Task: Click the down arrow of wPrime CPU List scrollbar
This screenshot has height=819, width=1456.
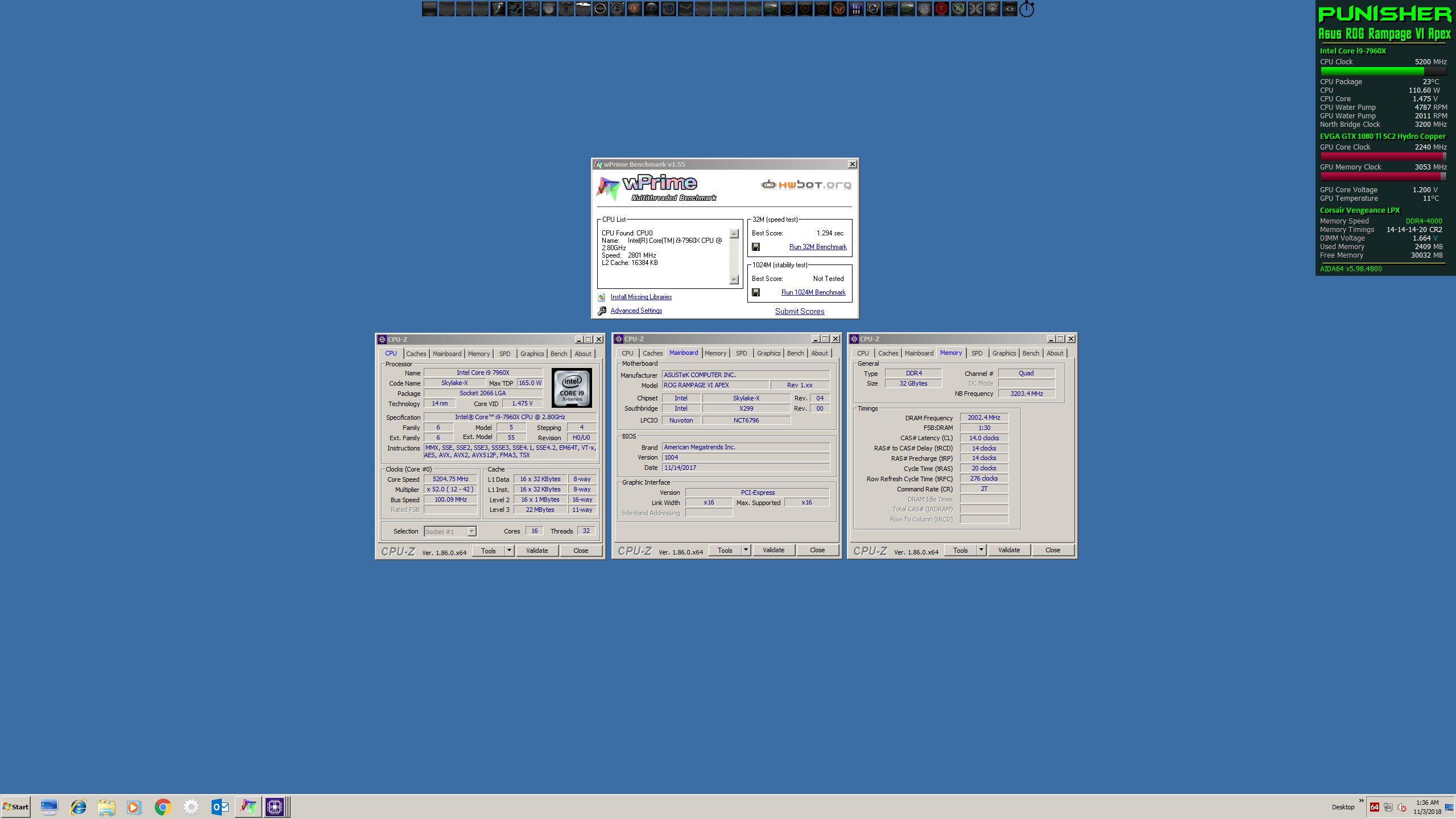Action: click(x=734, y=279)
